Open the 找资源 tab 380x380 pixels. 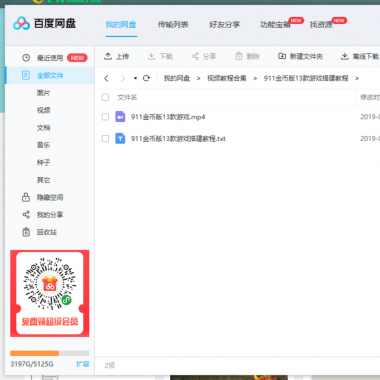click(321, 24)
